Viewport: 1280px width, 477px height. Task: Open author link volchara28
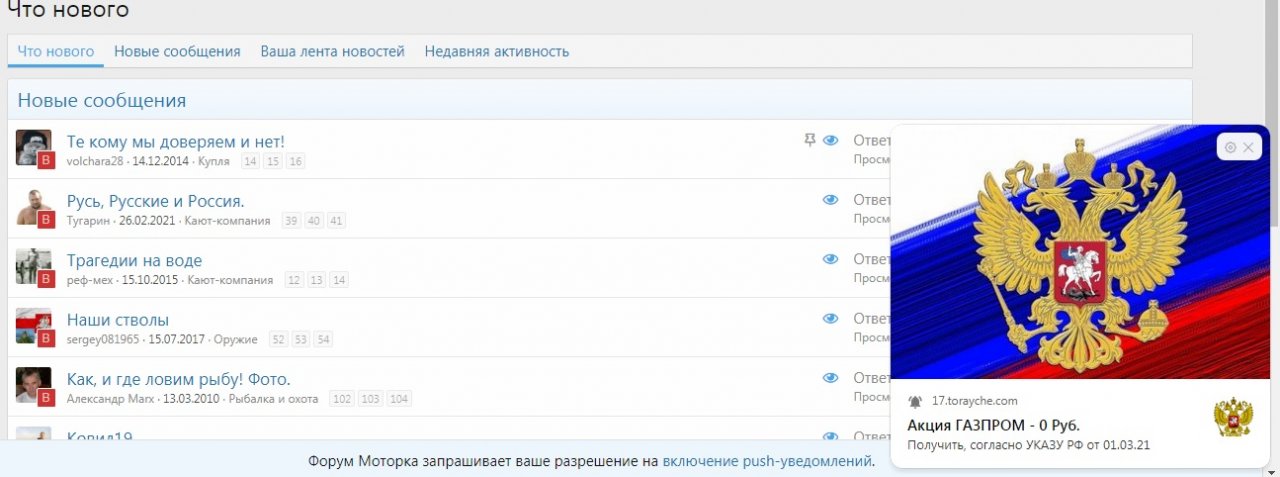pos(95,161)
